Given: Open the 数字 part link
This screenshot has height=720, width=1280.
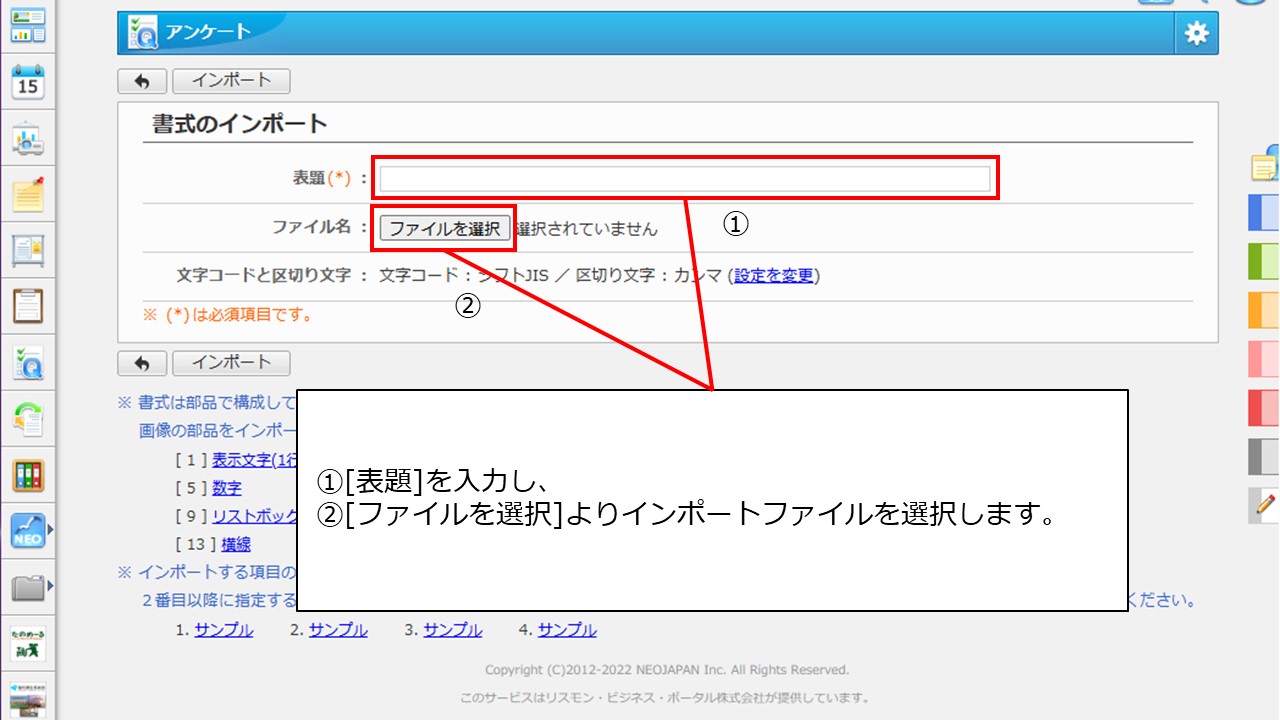Looking at the screenshot, I should pyautogui.click(x=227, y=488).
